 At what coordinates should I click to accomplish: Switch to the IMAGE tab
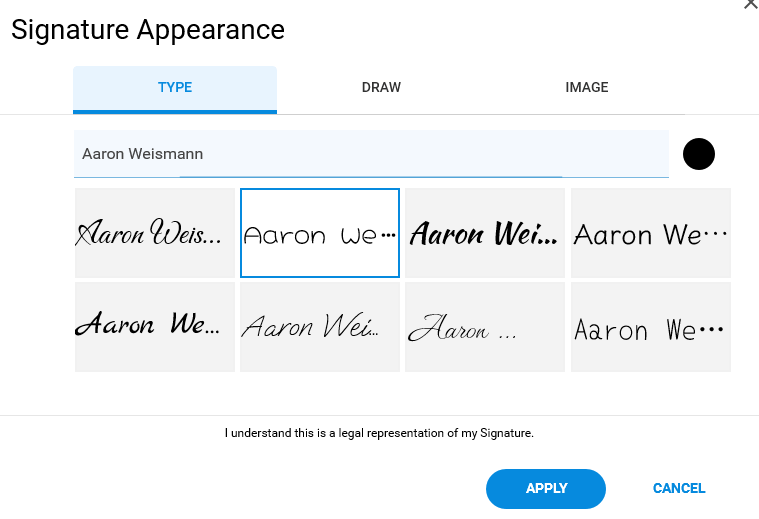pyautogui.click(x=586, y=88)
